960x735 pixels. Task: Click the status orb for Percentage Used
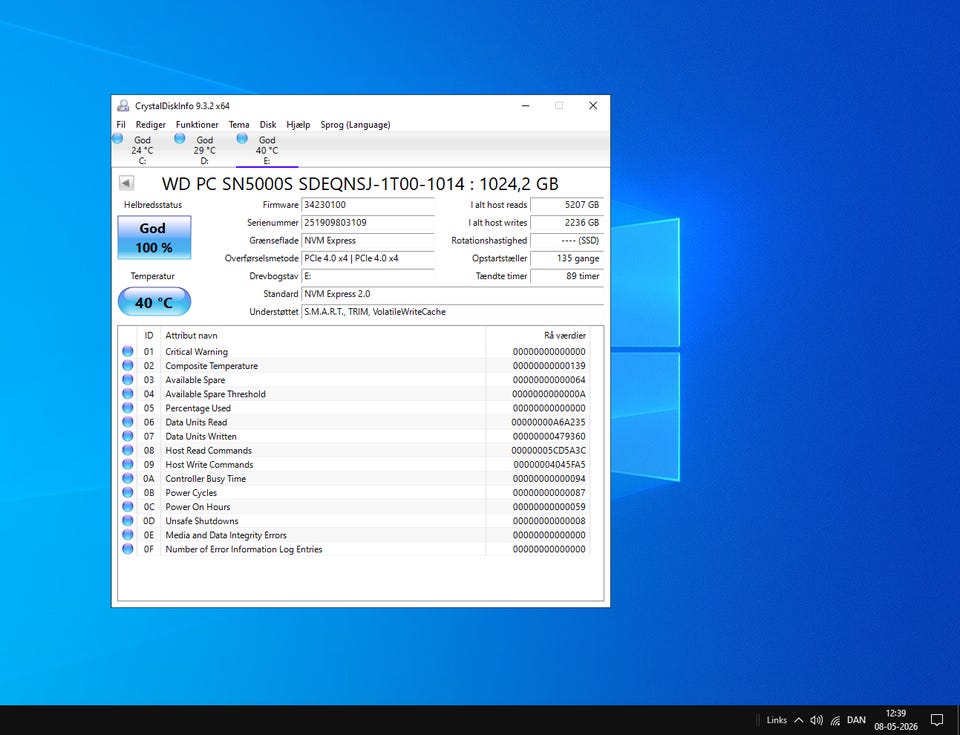127,407
